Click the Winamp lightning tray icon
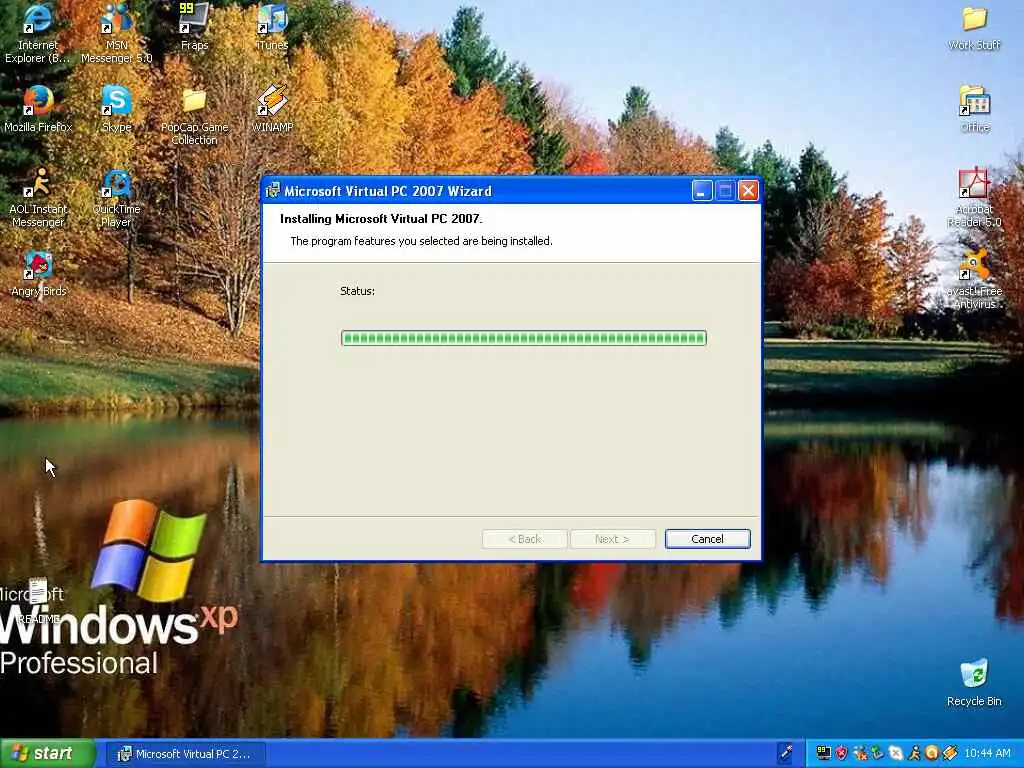 click(x=950, y=753)
